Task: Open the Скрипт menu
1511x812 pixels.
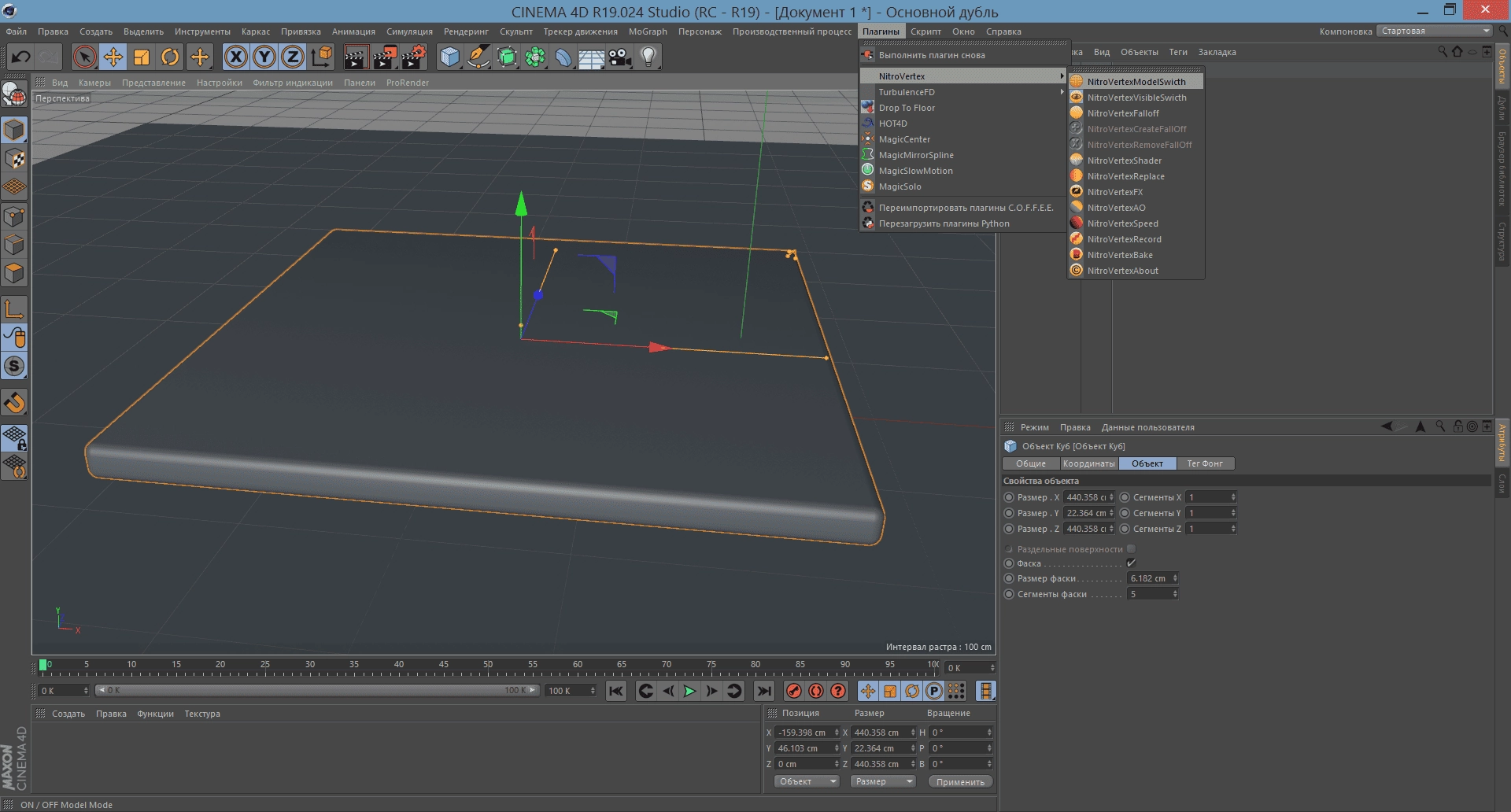Action: 925,31
